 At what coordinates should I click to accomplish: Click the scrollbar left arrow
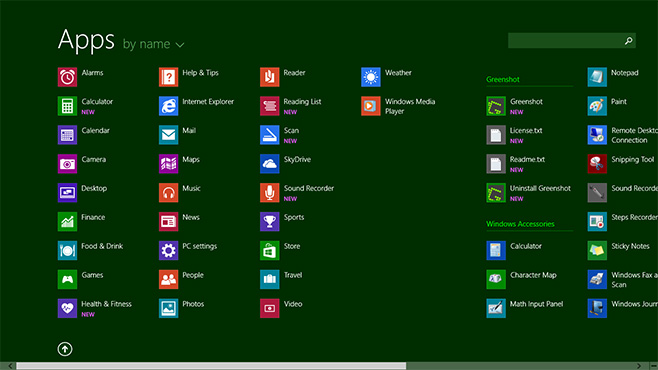(10, 366)
